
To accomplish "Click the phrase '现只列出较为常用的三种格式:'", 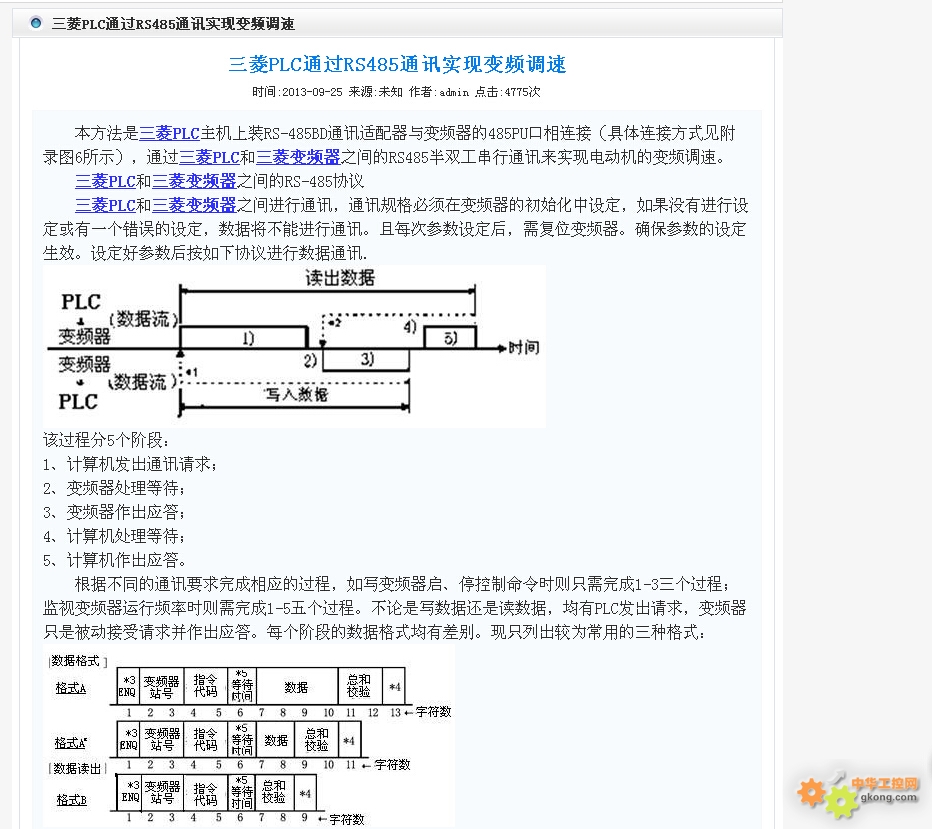I will [x=598, y=632].
